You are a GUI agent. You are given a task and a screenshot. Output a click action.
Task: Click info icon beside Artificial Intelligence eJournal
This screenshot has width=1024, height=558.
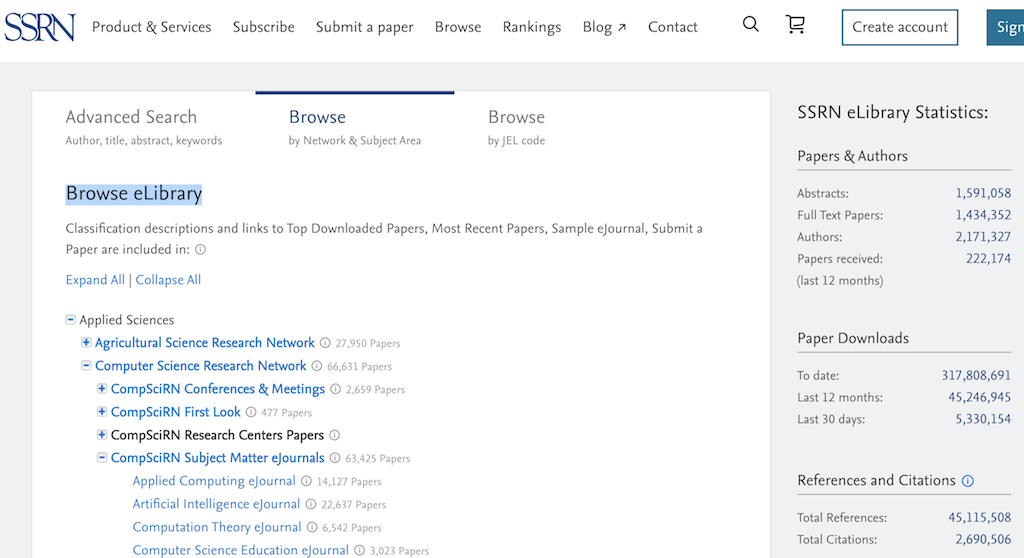tap(311, 504)
